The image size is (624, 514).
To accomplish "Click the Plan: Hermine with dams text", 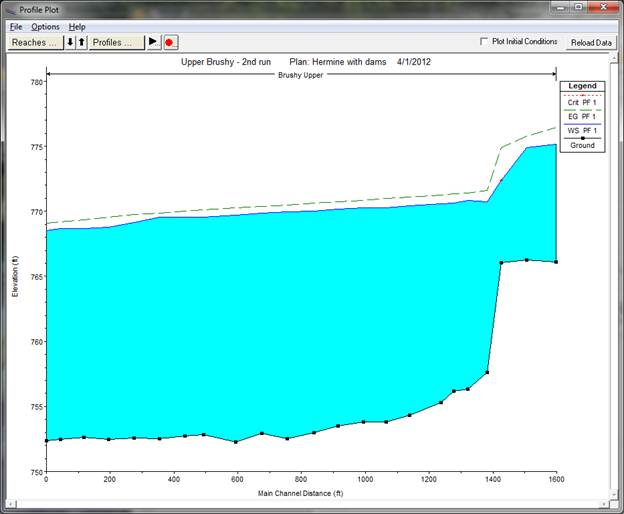I will [337, 62].
